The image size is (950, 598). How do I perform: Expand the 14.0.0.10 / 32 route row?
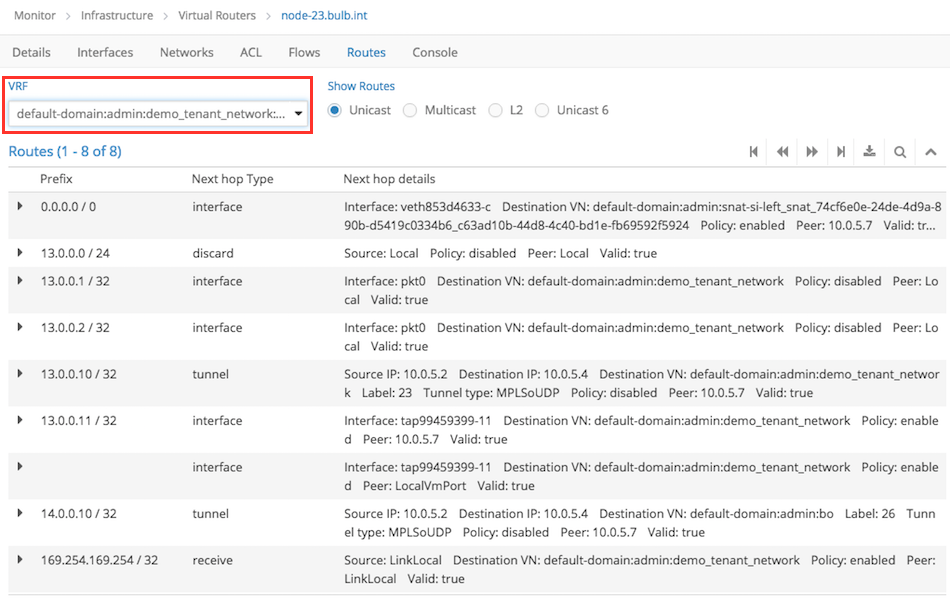[20, 513]
